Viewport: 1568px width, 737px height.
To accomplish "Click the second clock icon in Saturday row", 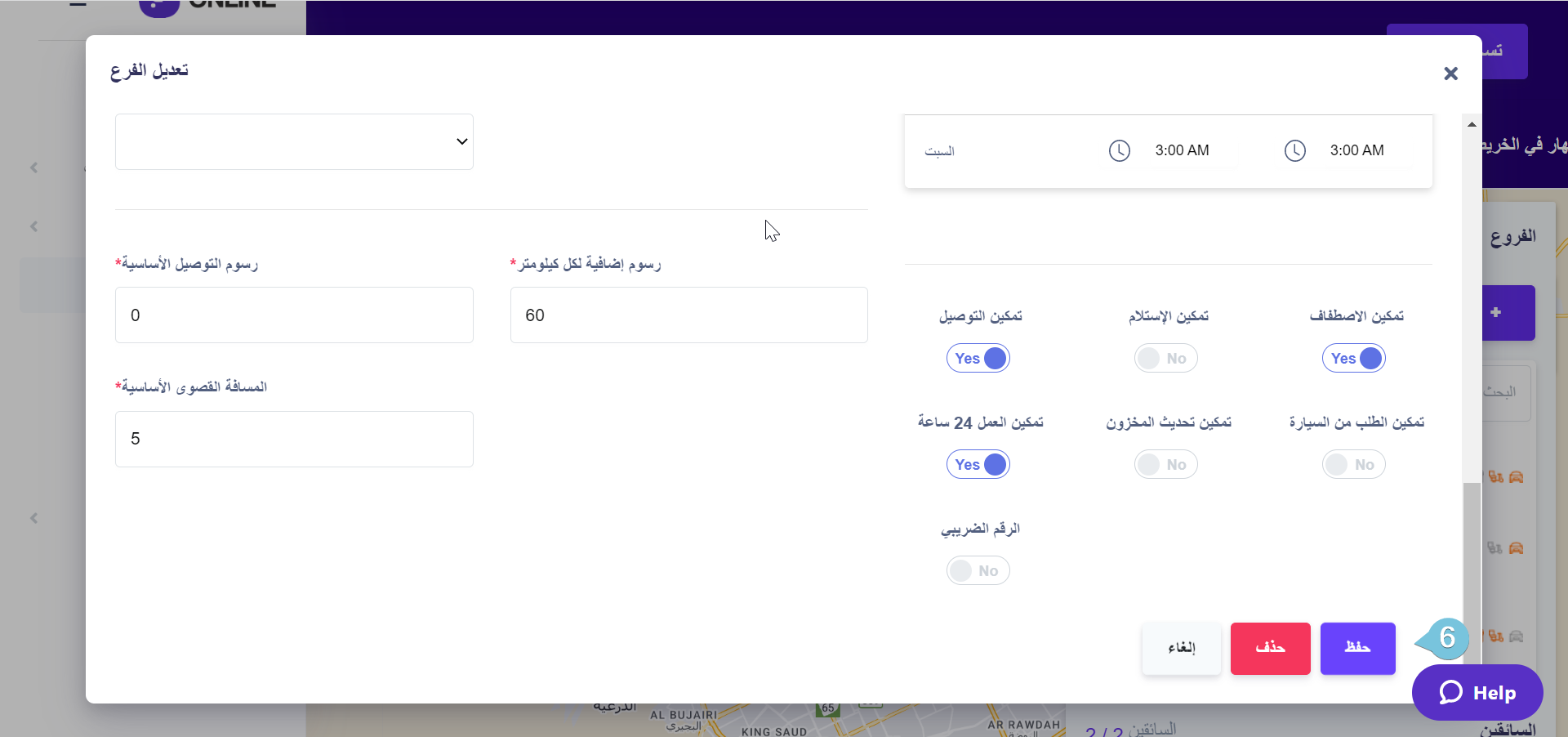I will pyautogui.click(x=1295, y=150).
